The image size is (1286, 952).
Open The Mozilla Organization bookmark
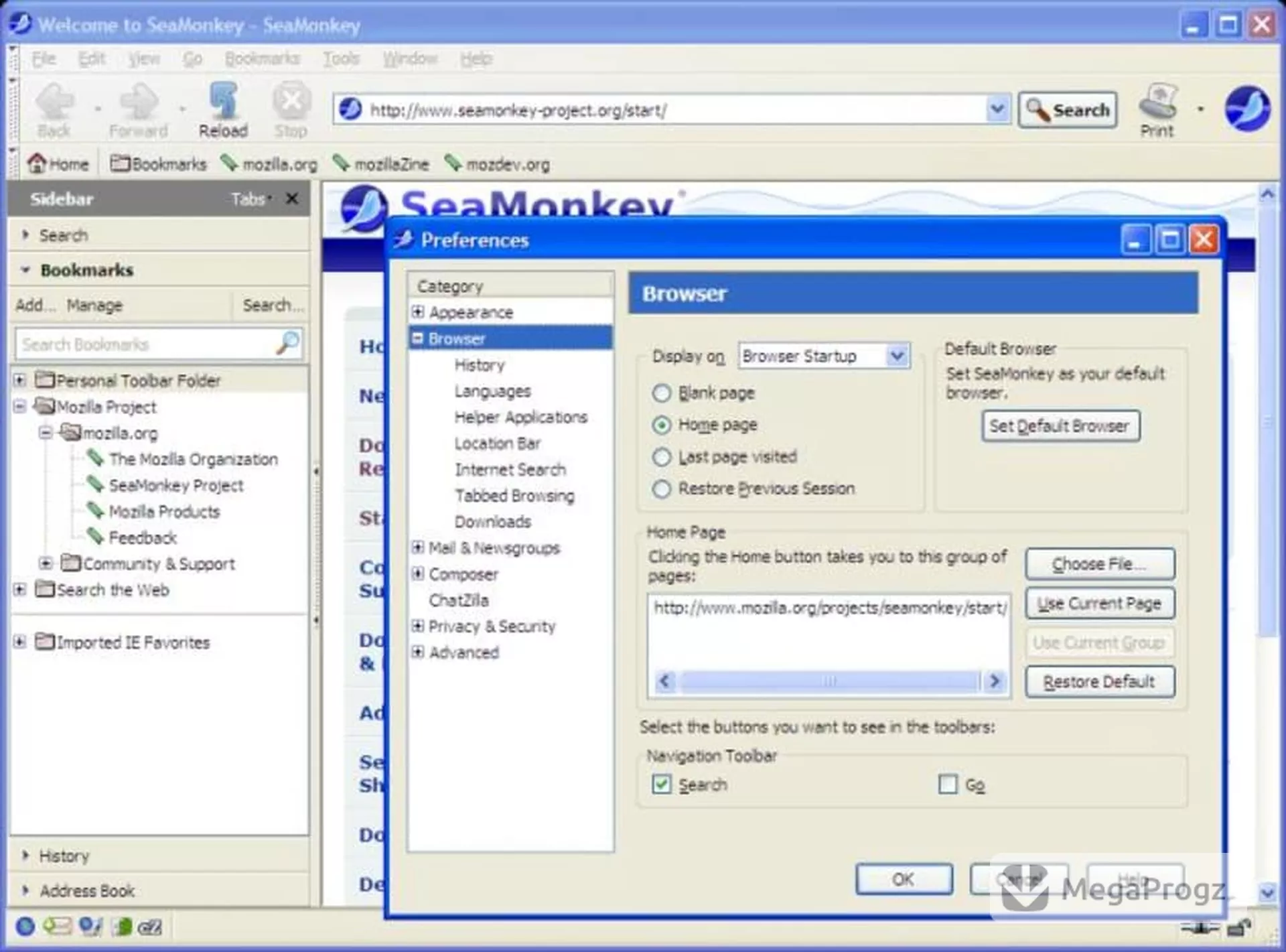click(184, 459)
